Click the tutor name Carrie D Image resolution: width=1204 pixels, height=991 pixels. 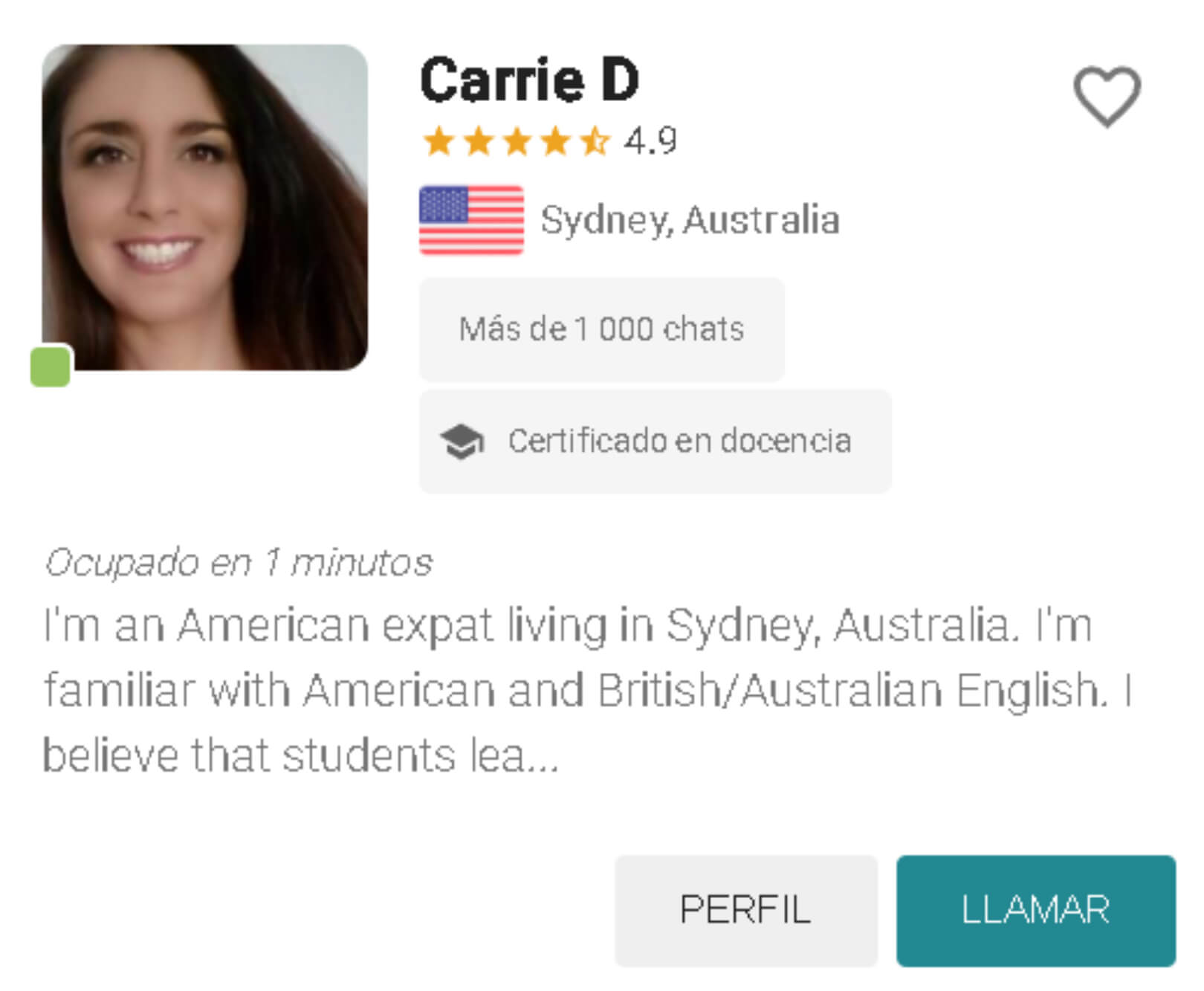point(529,80)
